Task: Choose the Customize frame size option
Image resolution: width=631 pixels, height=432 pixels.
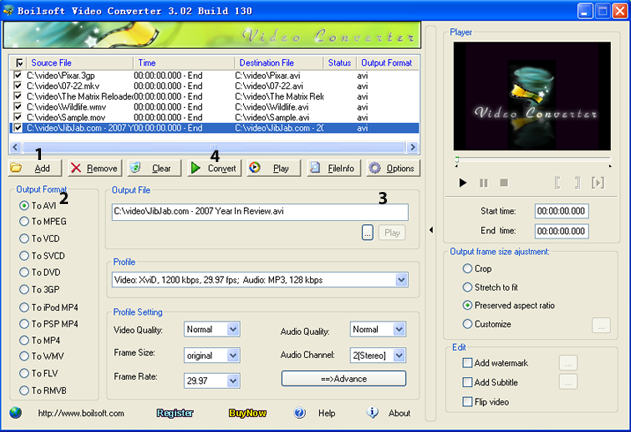Action: [487, 324]
